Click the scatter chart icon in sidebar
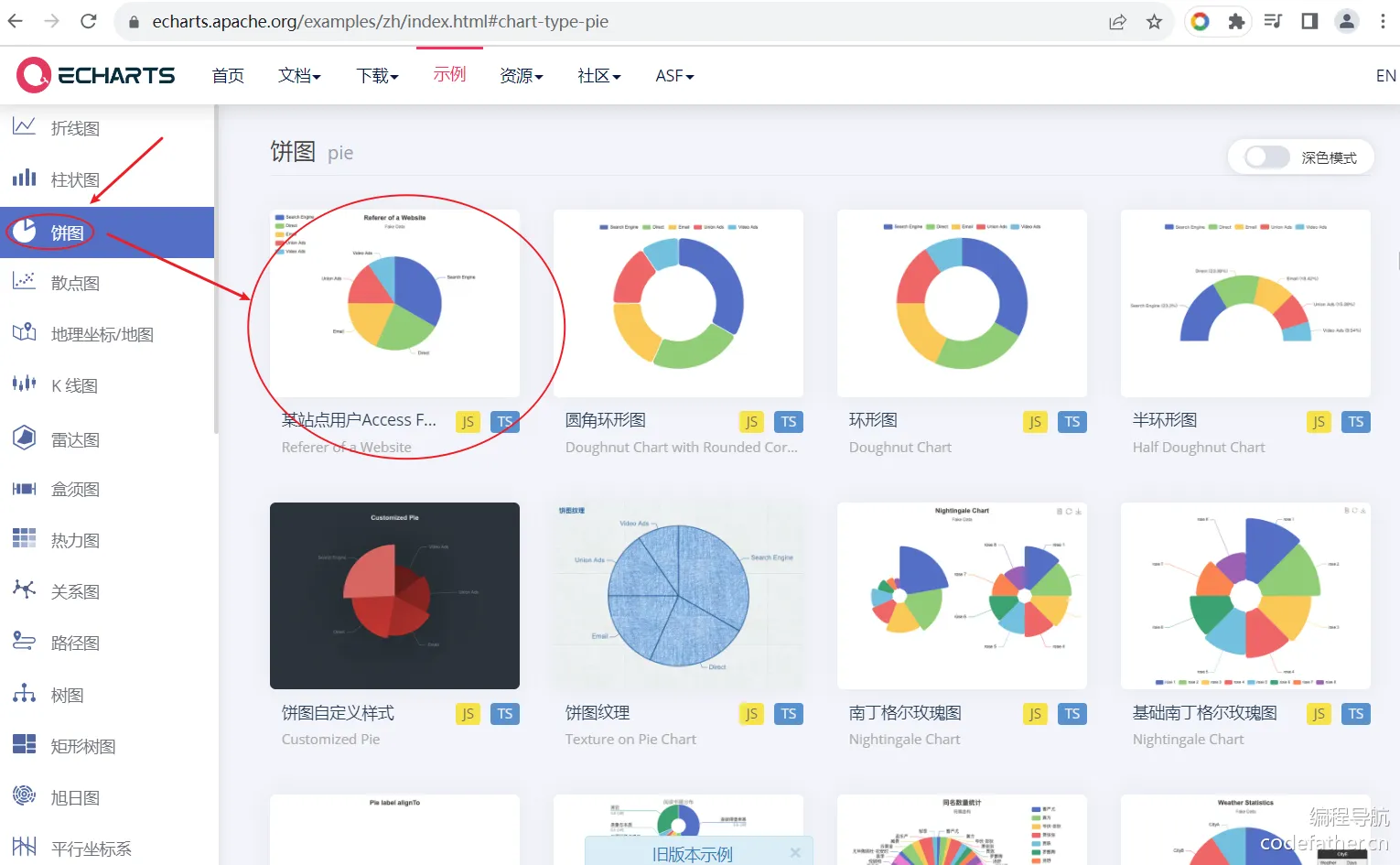 [24, 281]
